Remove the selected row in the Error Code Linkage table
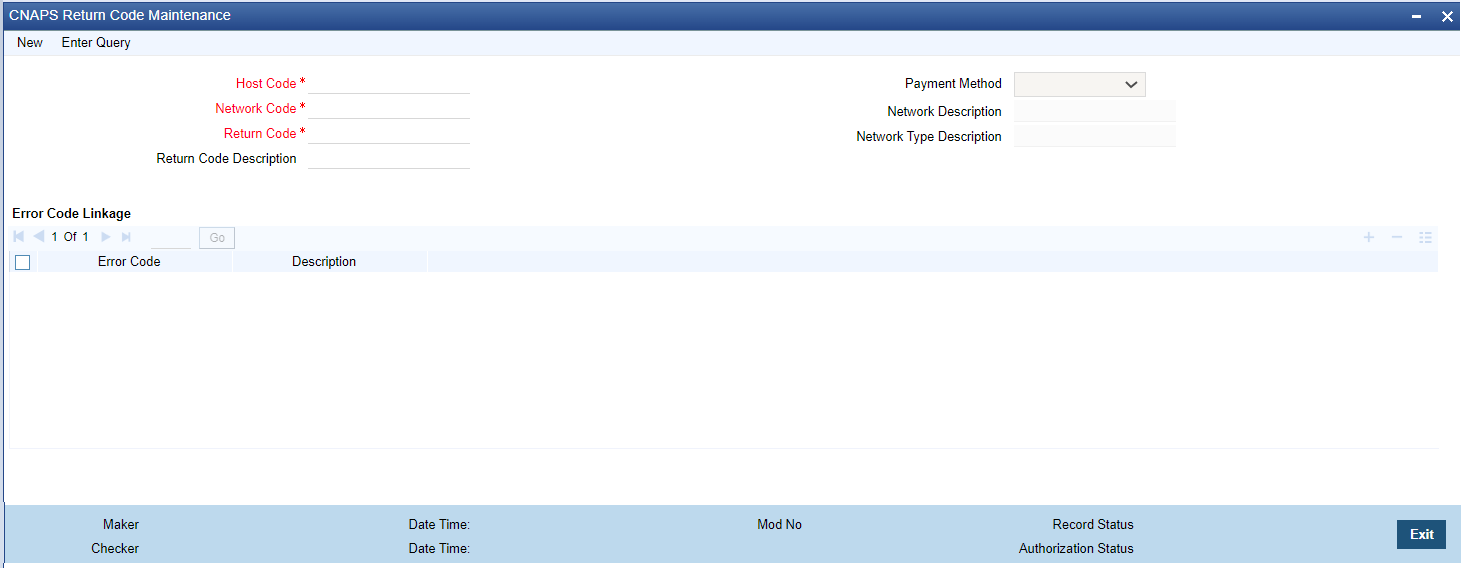 (x=1397, y=237)
